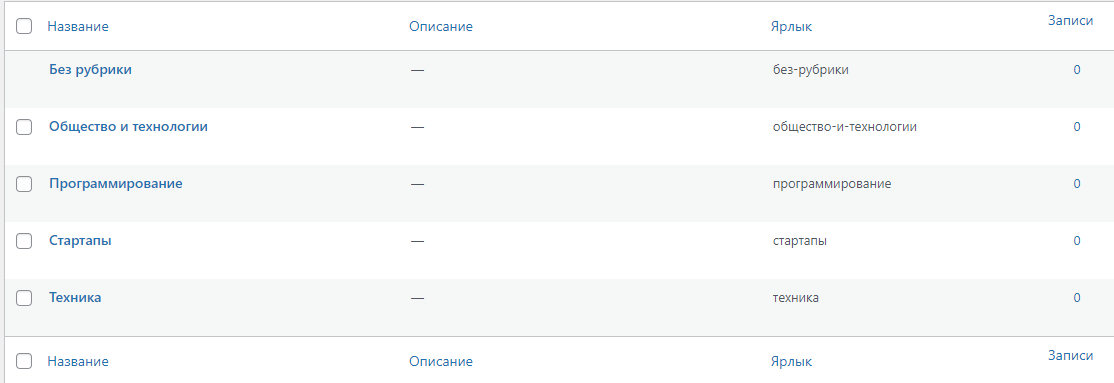Sort by Записи in the footer
Screen dimensions: 1114x383
coord(1070,355)
